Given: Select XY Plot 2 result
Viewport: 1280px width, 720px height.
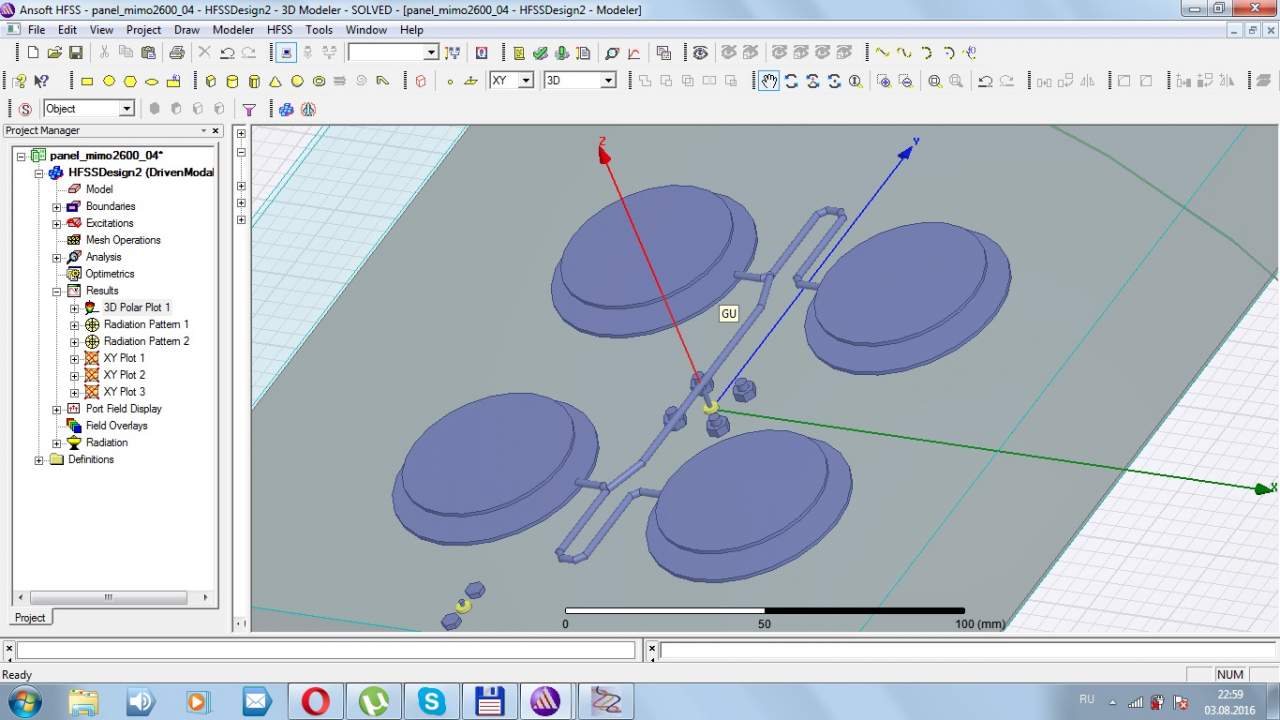Looking at the screenshot, I should 124,375.
